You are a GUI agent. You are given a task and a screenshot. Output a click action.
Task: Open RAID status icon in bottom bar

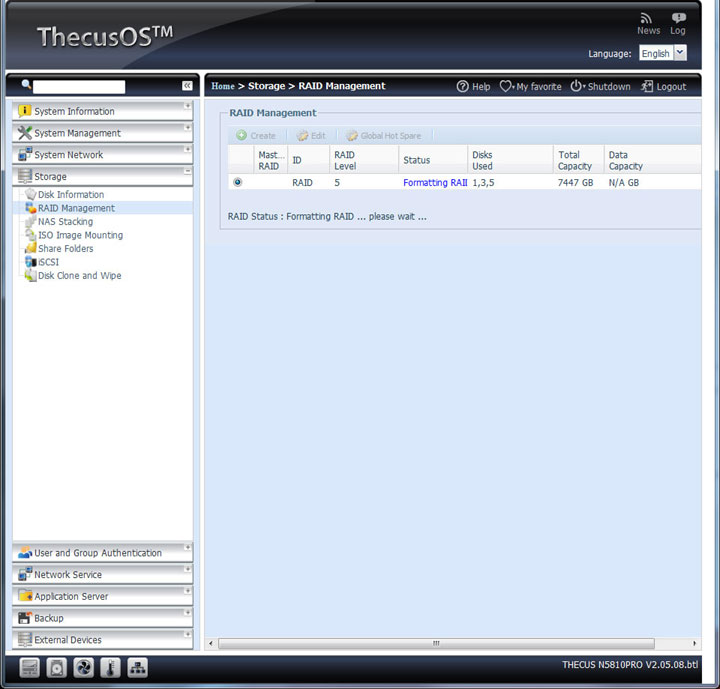(x=29, y=668)
